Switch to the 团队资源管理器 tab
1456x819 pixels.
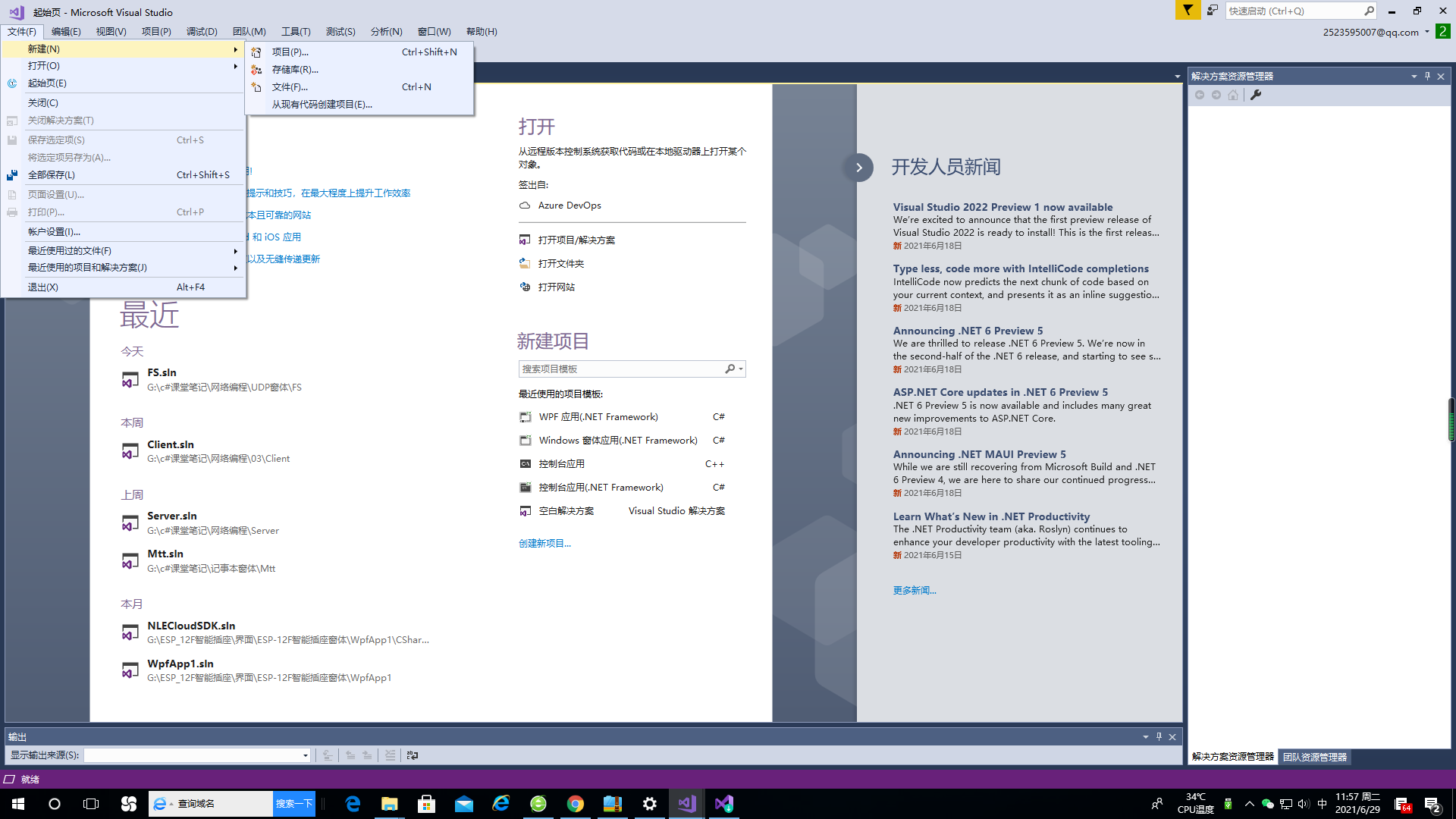click(x=1314, y=757)
